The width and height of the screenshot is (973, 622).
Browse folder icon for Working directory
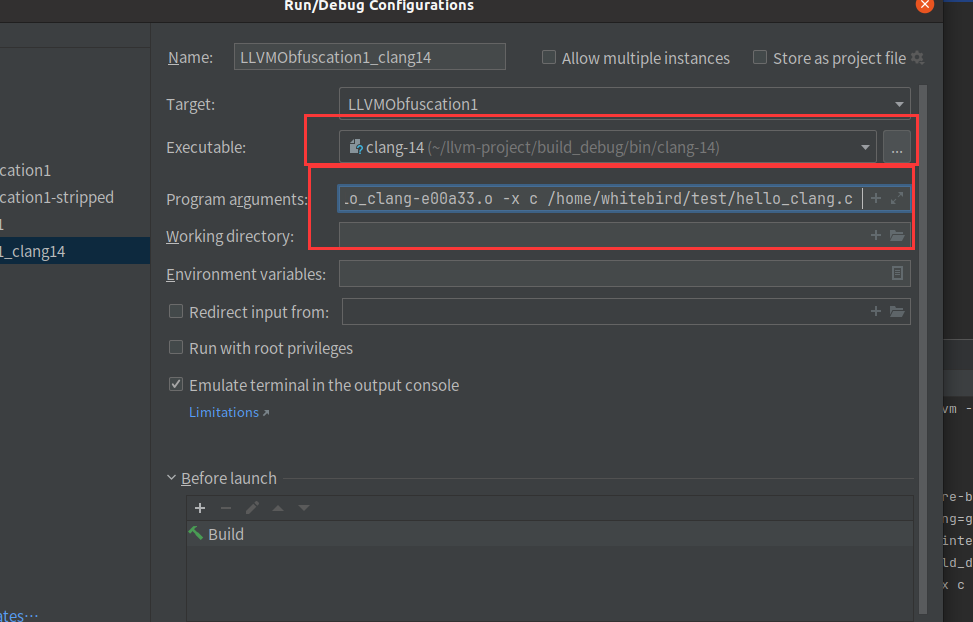click(897, 235)
